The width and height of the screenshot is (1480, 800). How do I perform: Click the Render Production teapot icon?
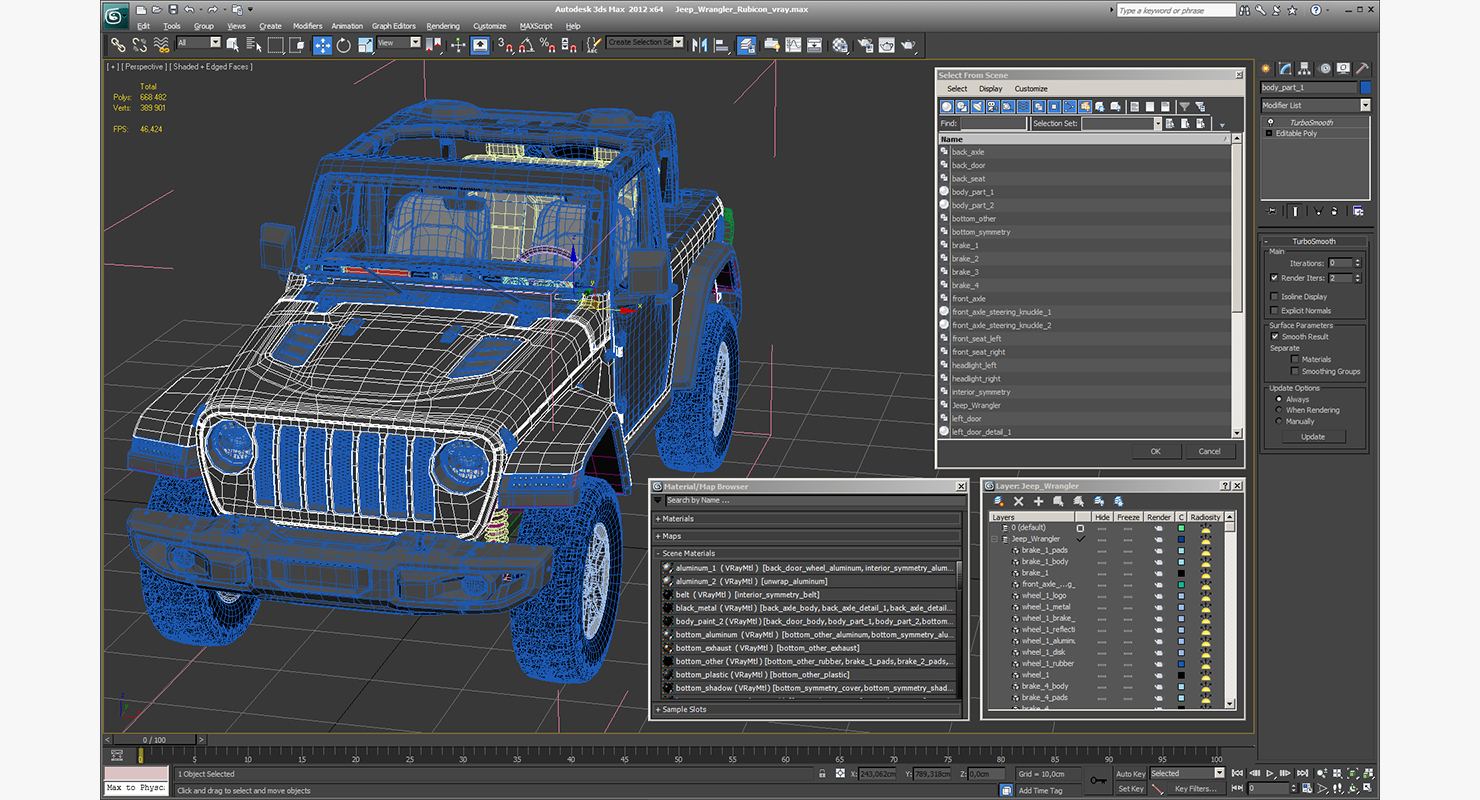(908, 45)
